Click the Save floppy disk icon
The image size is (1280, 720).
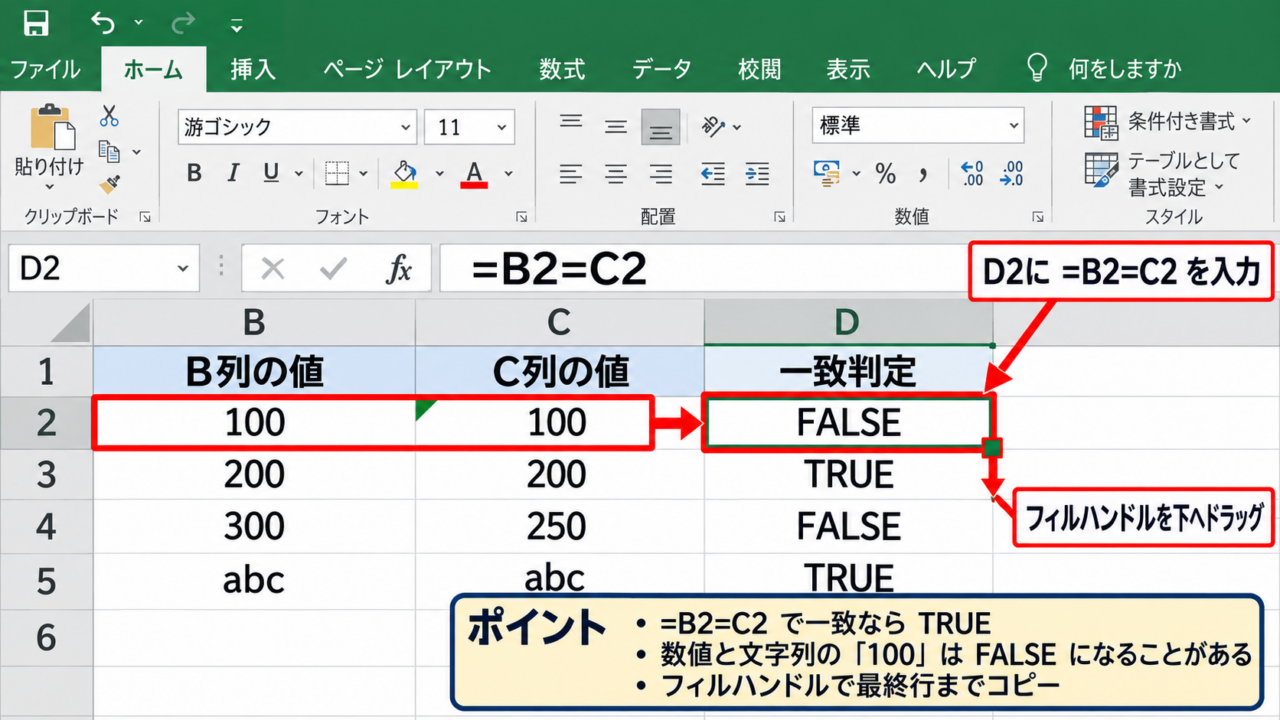point(37,22)
